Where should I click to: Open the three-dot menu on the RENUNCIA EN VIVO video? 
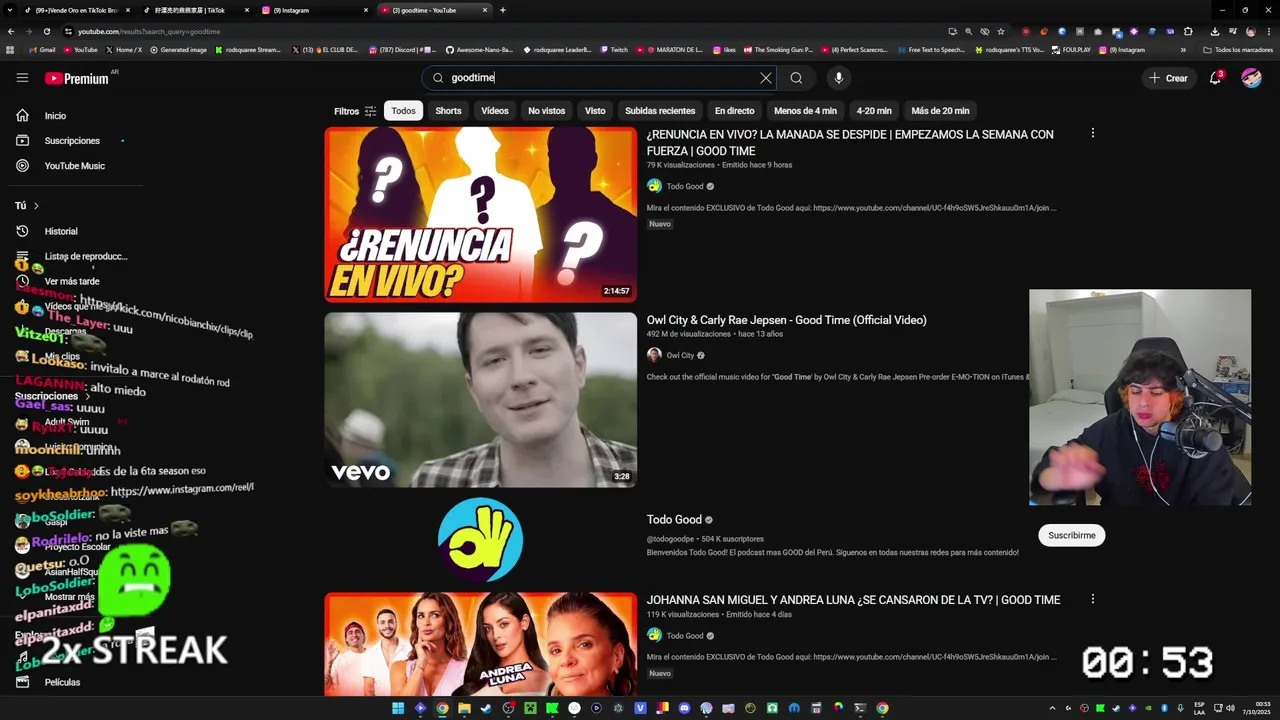point(1092,133)
